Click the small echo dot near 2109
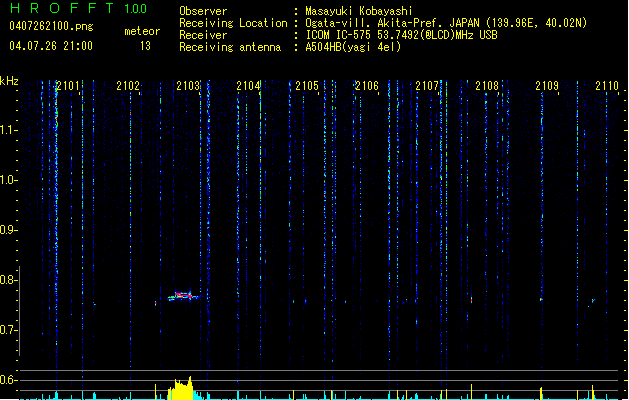Image resolution: width=629 pixels, height=400 pixels. coord(541,299)
